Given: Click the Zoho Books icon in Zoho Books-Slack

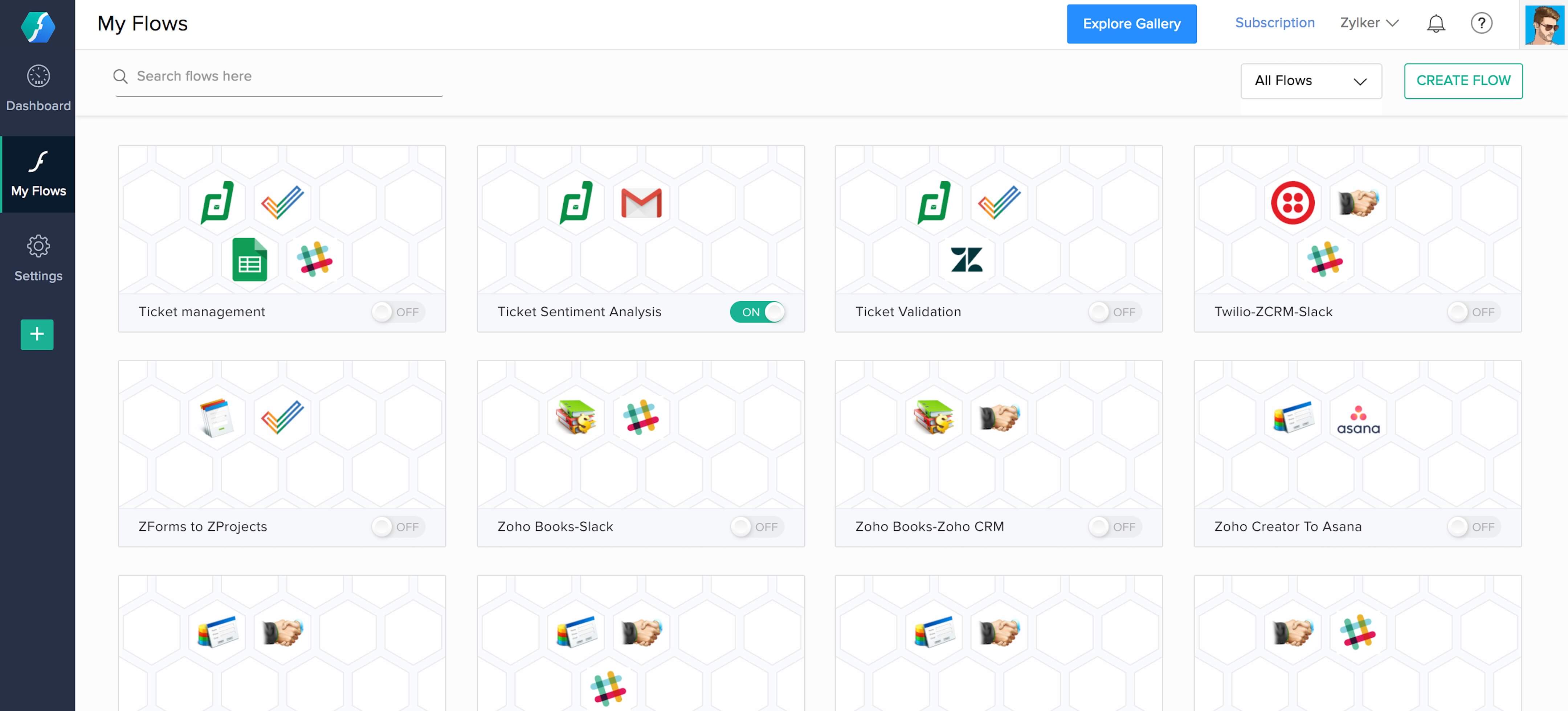Looking at the screenshot, I should coord(576,417).
